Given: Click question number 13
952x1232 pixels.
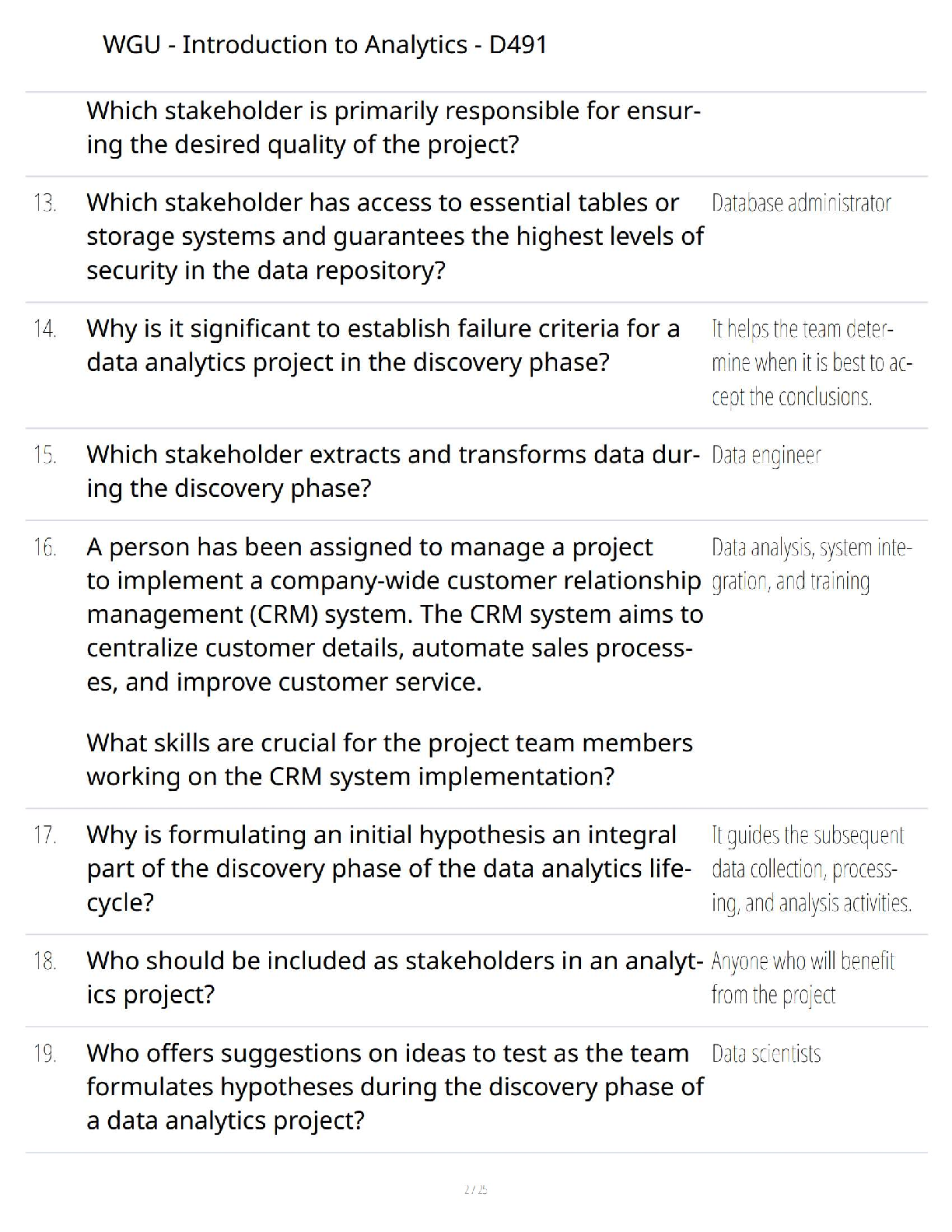Looking at the screenshot, I should (x=45, y=203).
